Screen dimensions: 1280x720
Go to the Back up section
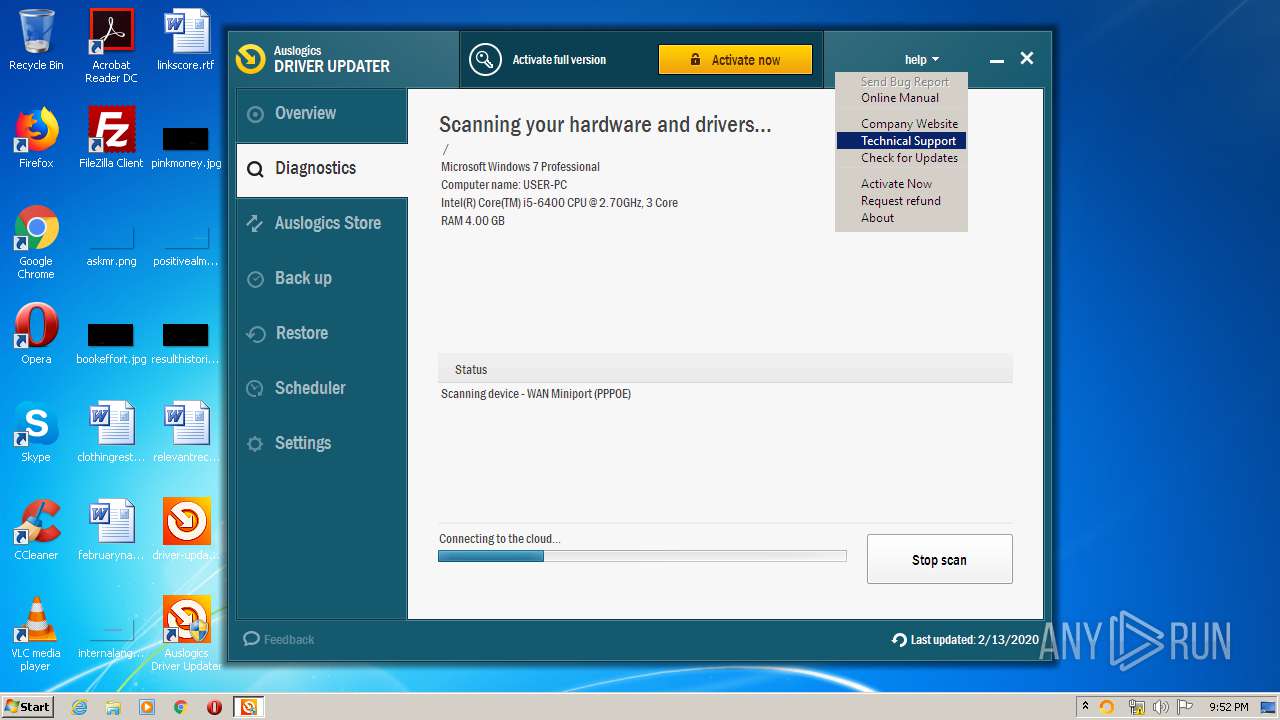[322, 279]
